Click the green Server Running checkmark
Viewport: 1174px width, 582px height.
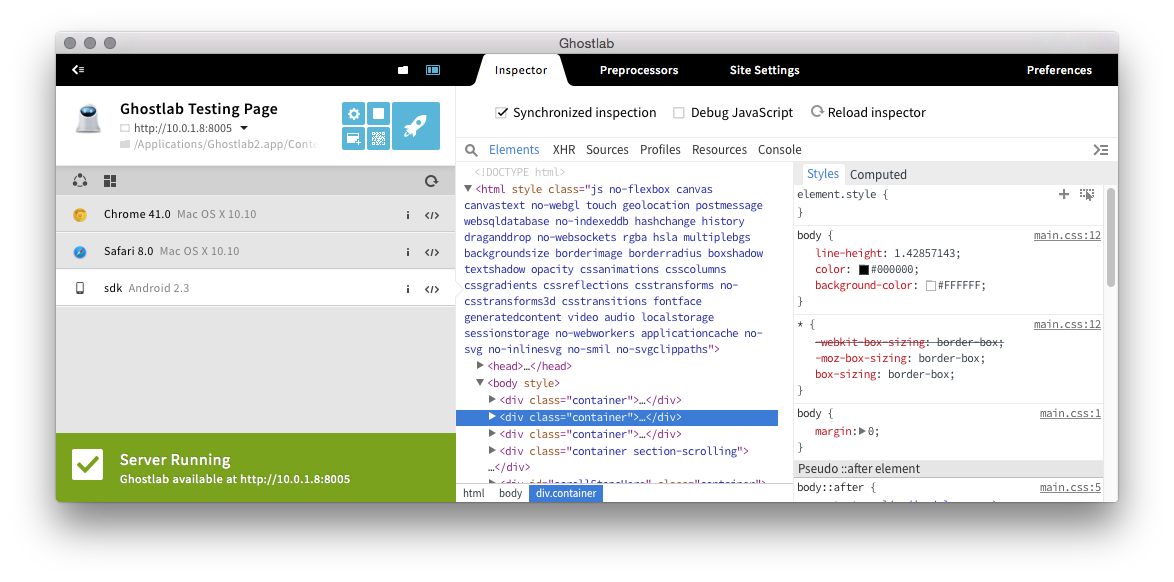coord(88,464)
